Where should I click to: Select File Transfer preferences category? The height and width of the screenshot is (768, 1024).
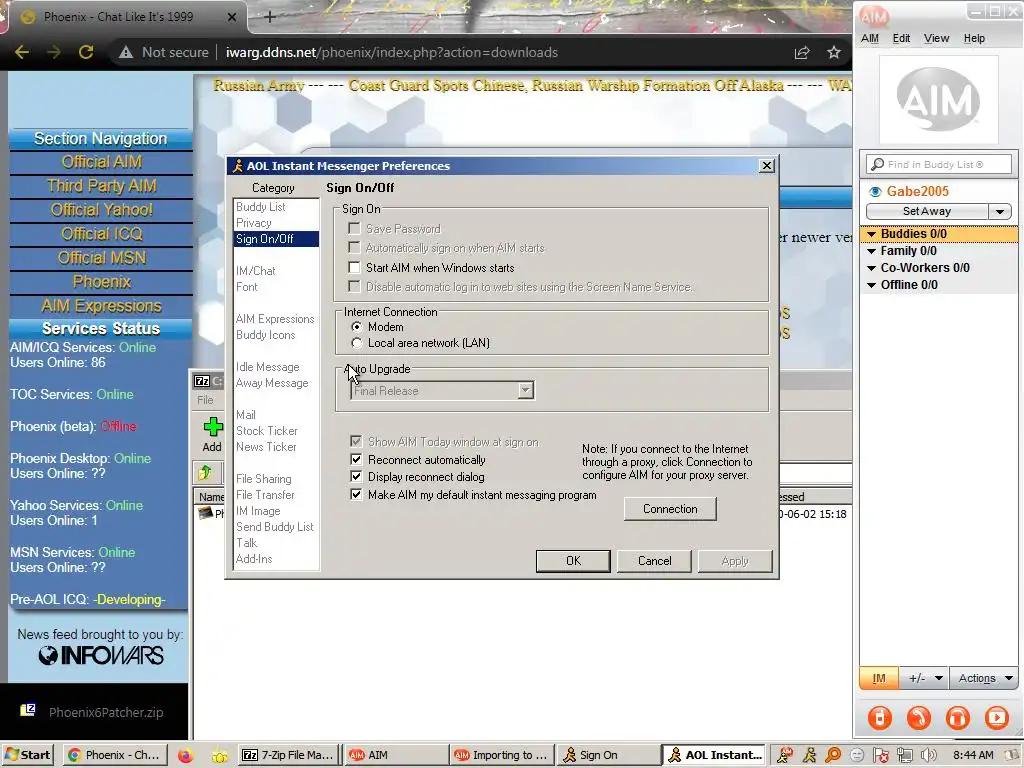[265, 495]
